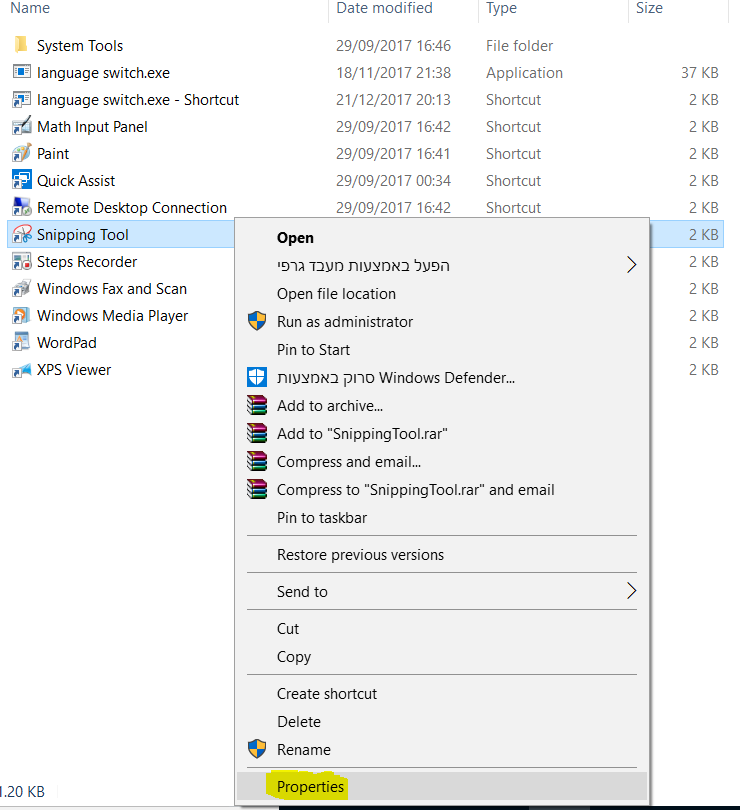Click the Windows Fax and Scan icon
Screen dimensions: 740x810
point(21,288)
